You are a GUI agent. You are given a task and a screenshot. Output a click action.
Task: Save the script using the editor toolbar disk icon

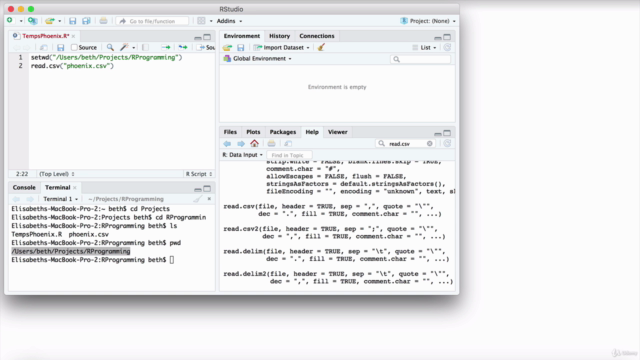[60, 47]
